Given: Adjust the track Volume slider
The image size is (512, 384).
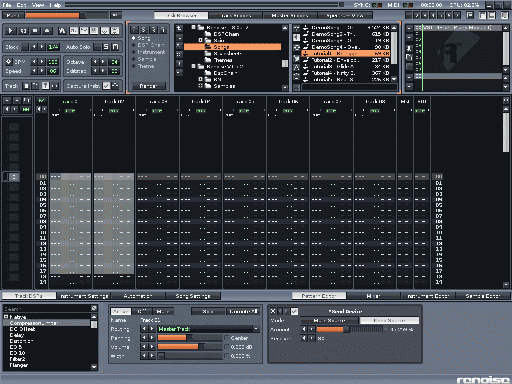Looking at the screenshot, I should coord(190,347).
